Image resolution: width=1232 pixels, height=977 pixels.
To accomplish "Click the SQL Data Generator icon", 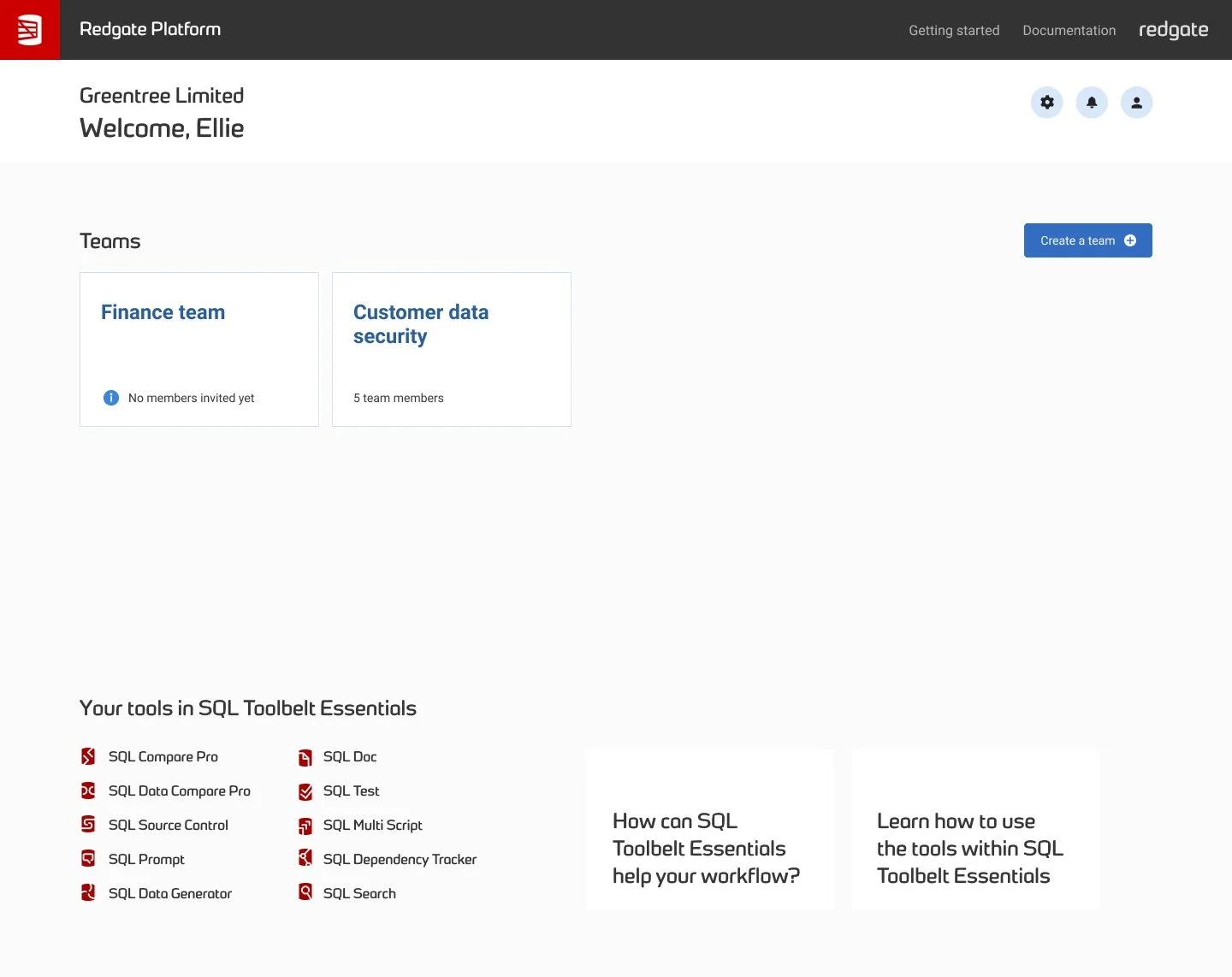I will click(88, 892).
